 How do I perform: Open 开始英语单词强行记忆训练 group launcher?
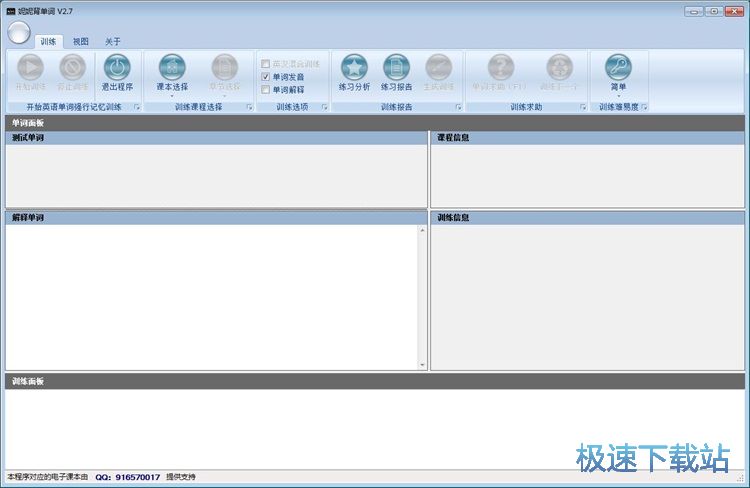click(x=137, y=107)
